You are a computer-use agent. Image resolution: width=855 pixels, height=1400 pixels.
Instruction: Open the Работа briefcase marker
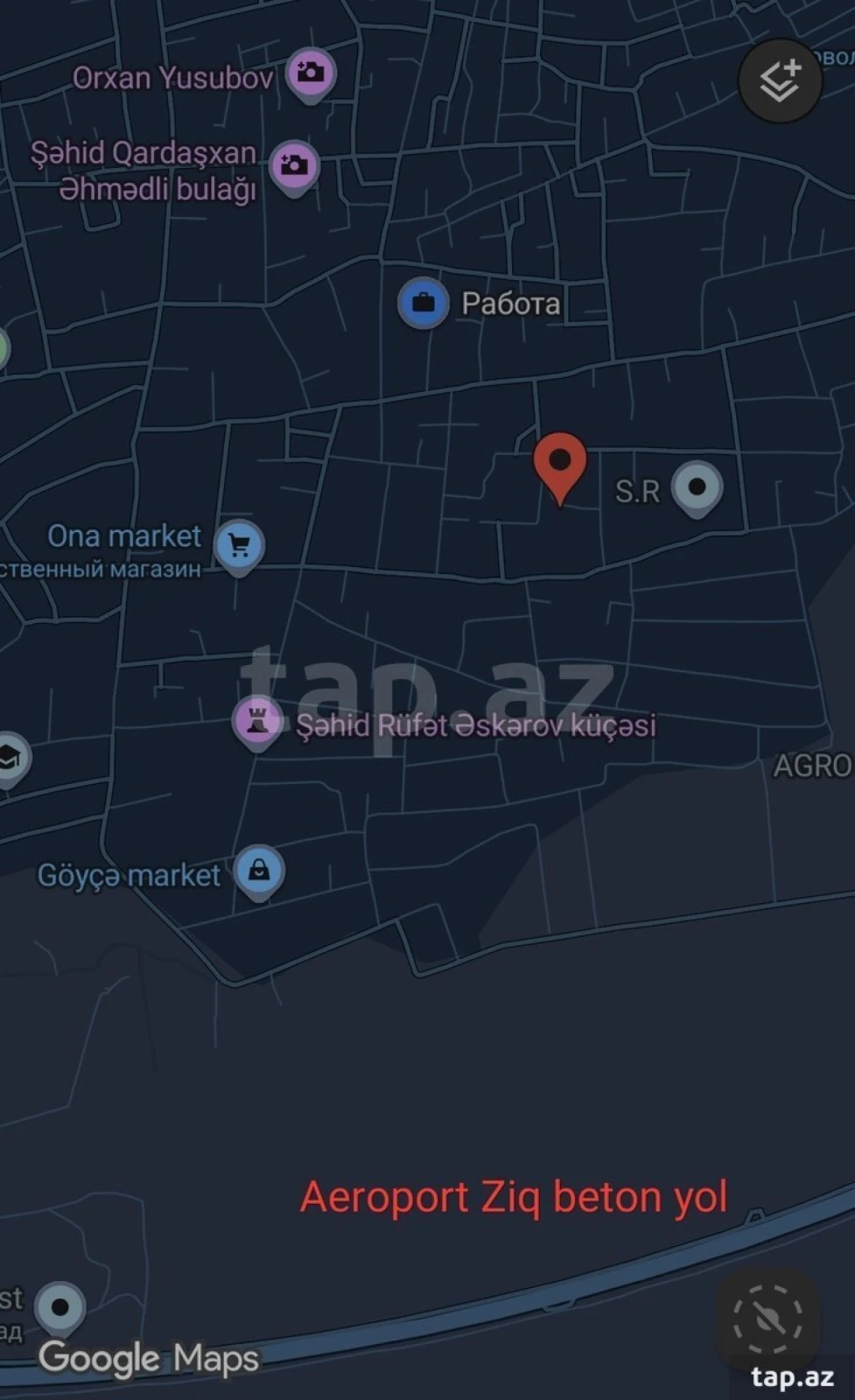(424, 304)
